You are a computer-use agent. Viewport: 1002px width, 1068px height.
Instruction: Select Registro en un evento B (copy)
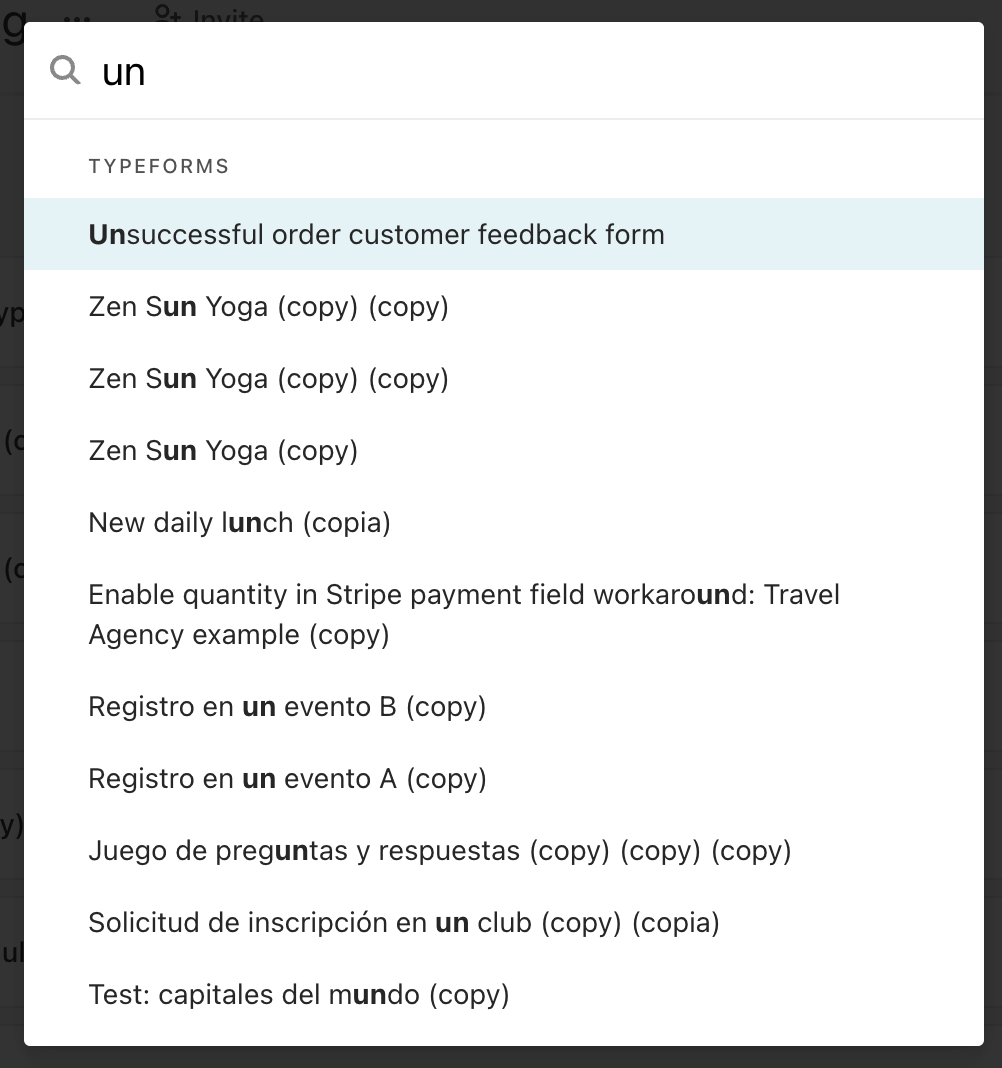287,707
